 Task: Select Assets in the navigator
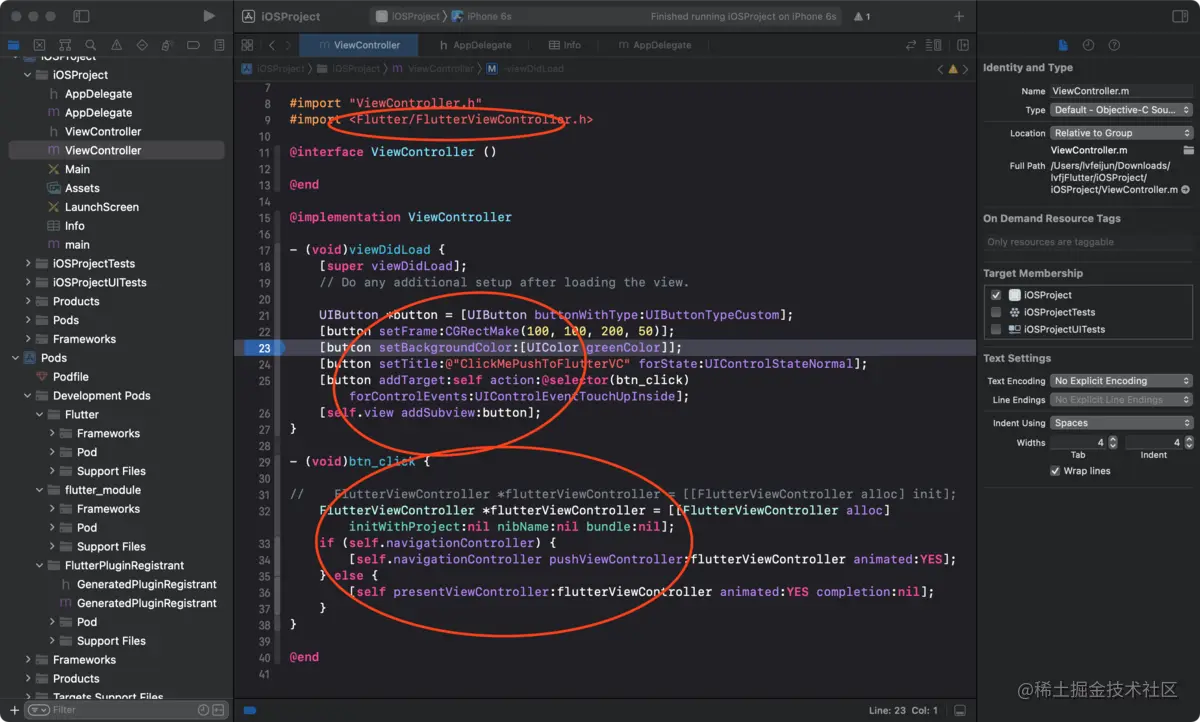(x=82, y=188)
